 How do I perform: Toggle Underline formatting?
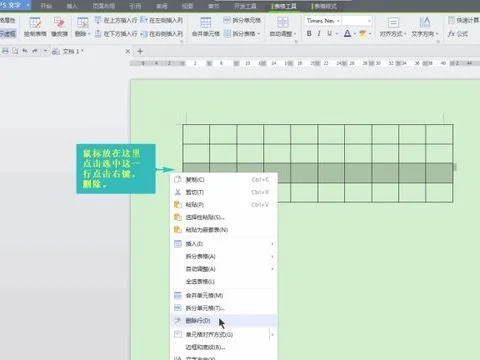(x=329, y=34)
